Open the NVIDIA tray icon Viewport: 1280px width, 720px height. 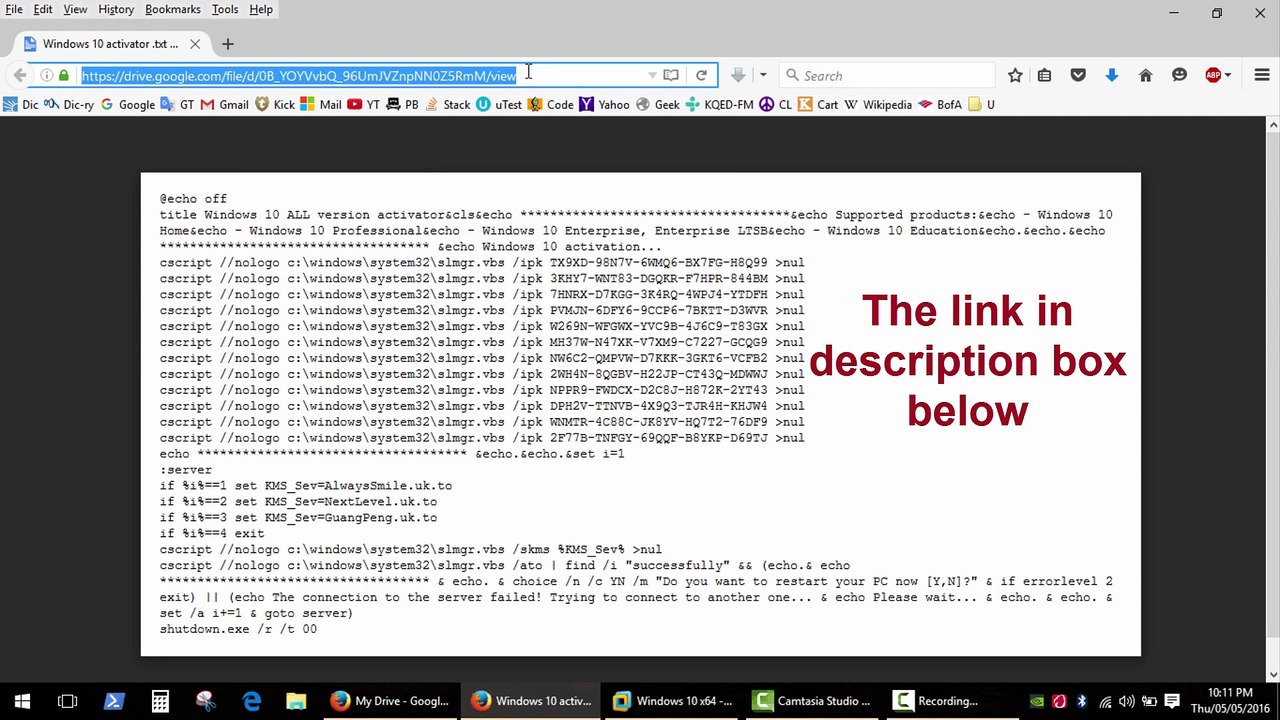1037,701
